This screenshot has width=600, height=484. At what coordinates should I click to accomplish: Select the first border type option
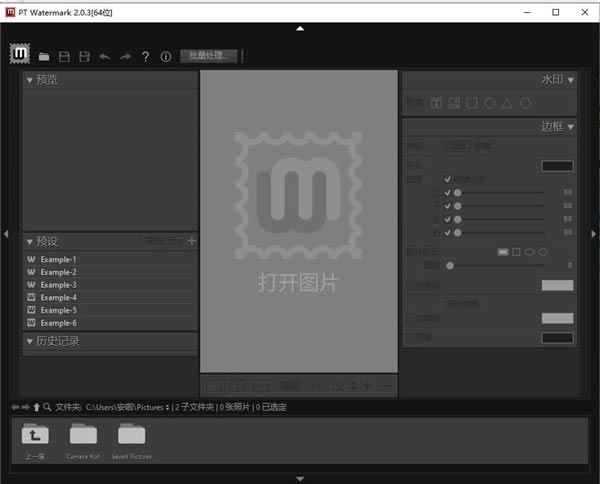point(458,146)
